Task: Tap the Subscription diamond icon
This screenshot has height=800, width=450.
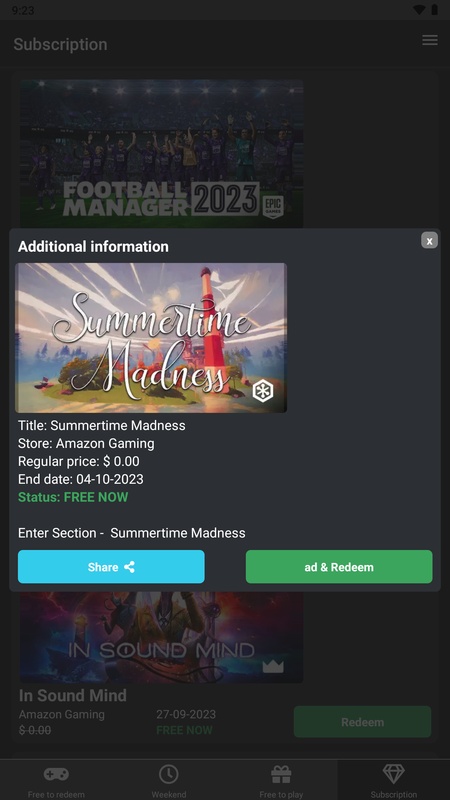Action: [393, 774]
